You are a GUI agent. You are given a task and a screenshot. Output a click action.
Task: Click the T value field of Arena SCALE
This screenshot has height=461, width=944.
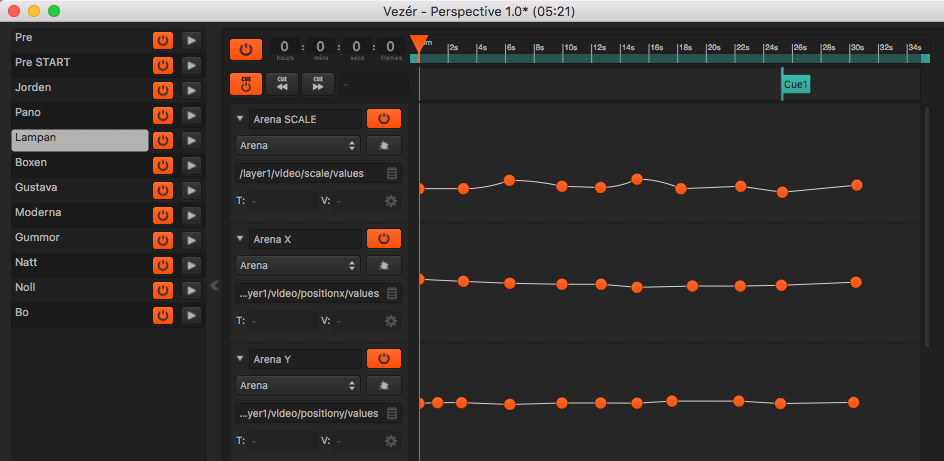click(282, 201)
